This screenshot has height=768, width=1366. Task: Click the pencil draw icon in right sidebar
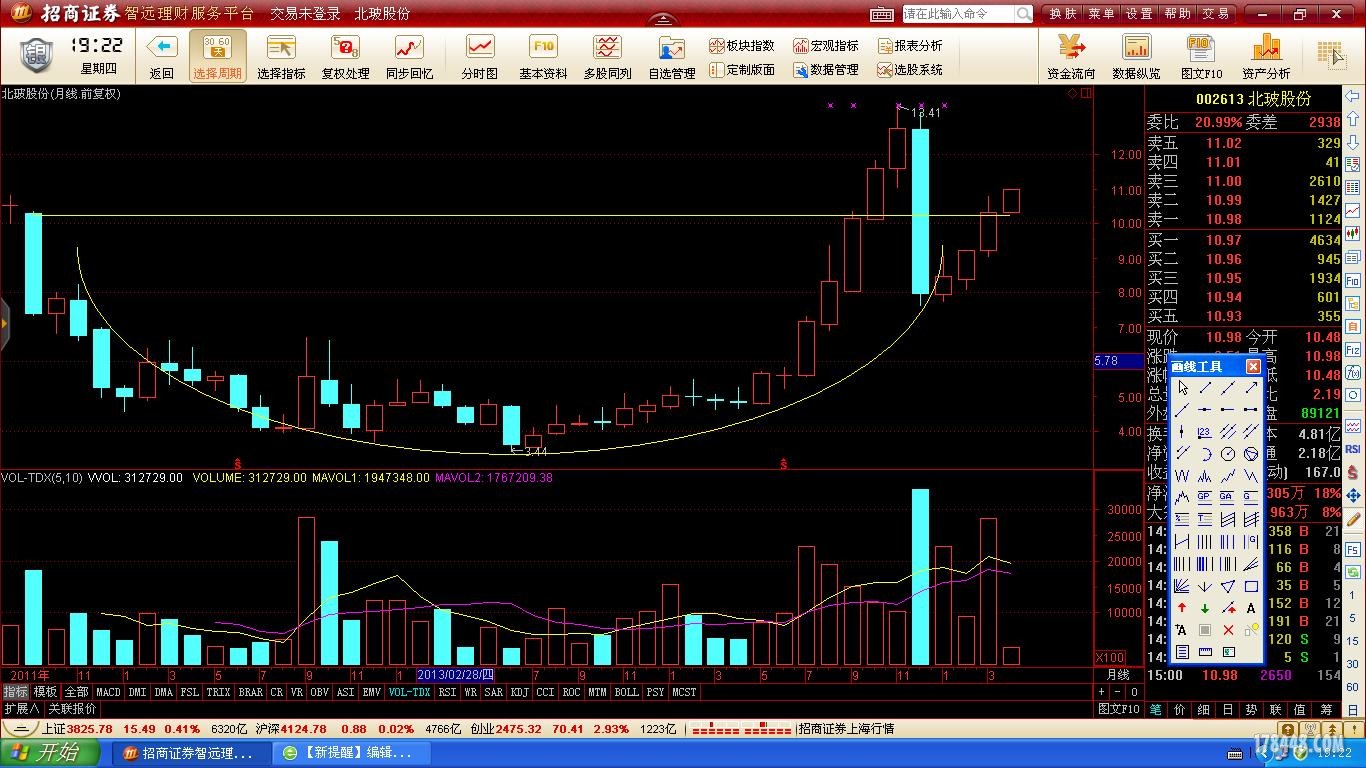[1353, 519]
